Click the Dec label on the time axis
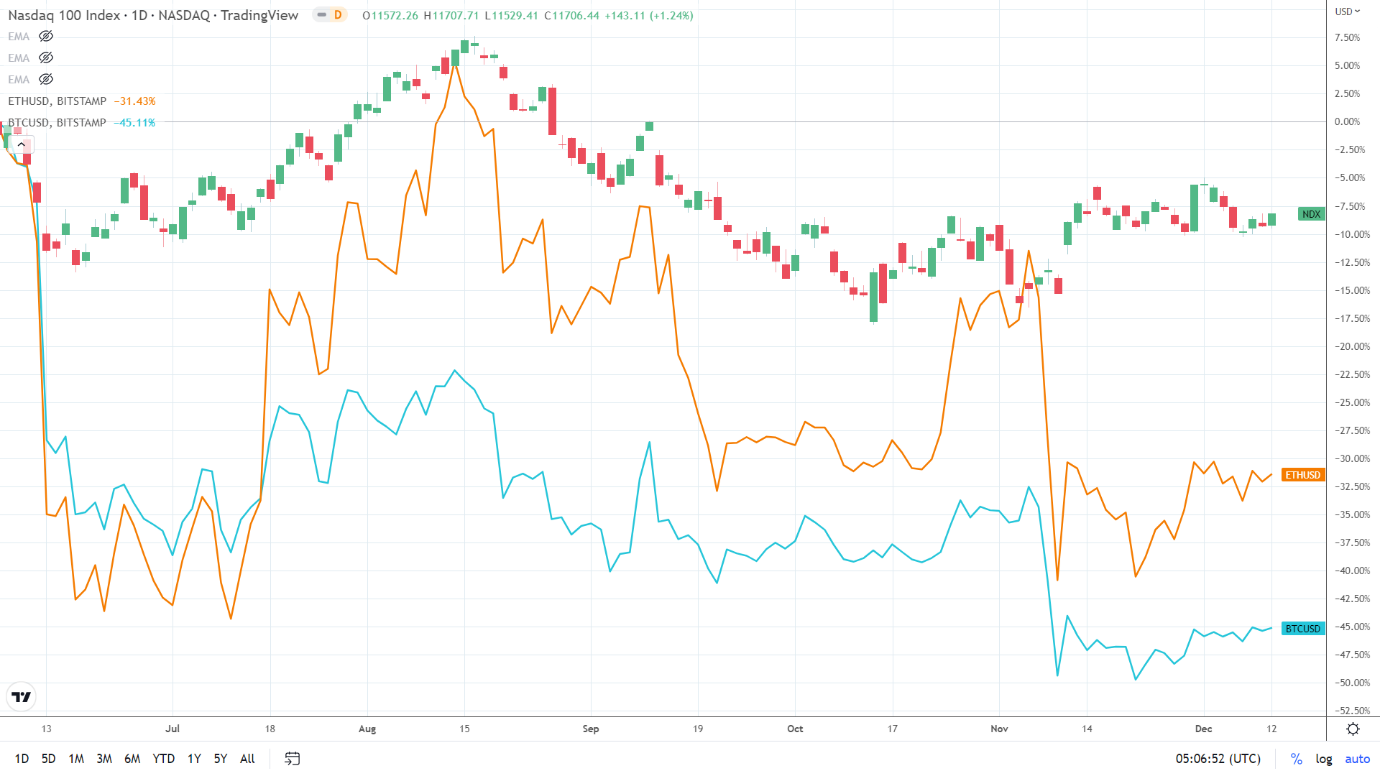The width and height of the screenshot is (1380, 776). pos(1204,730)
